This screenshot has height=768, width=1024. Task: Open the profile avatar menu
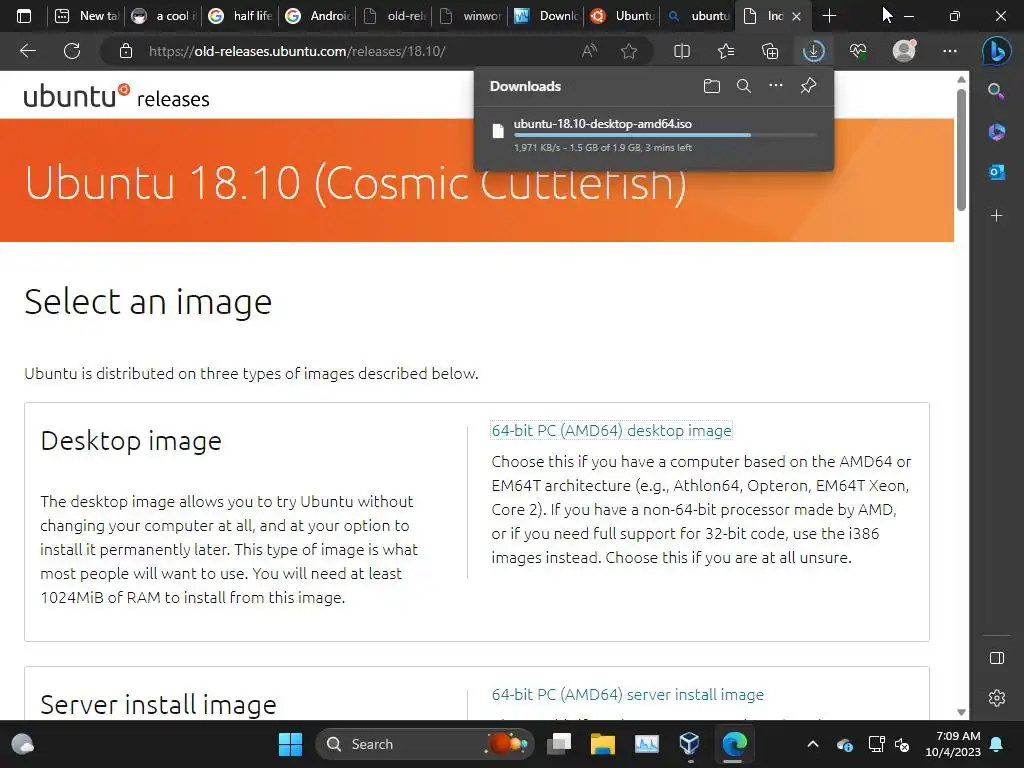904,50
